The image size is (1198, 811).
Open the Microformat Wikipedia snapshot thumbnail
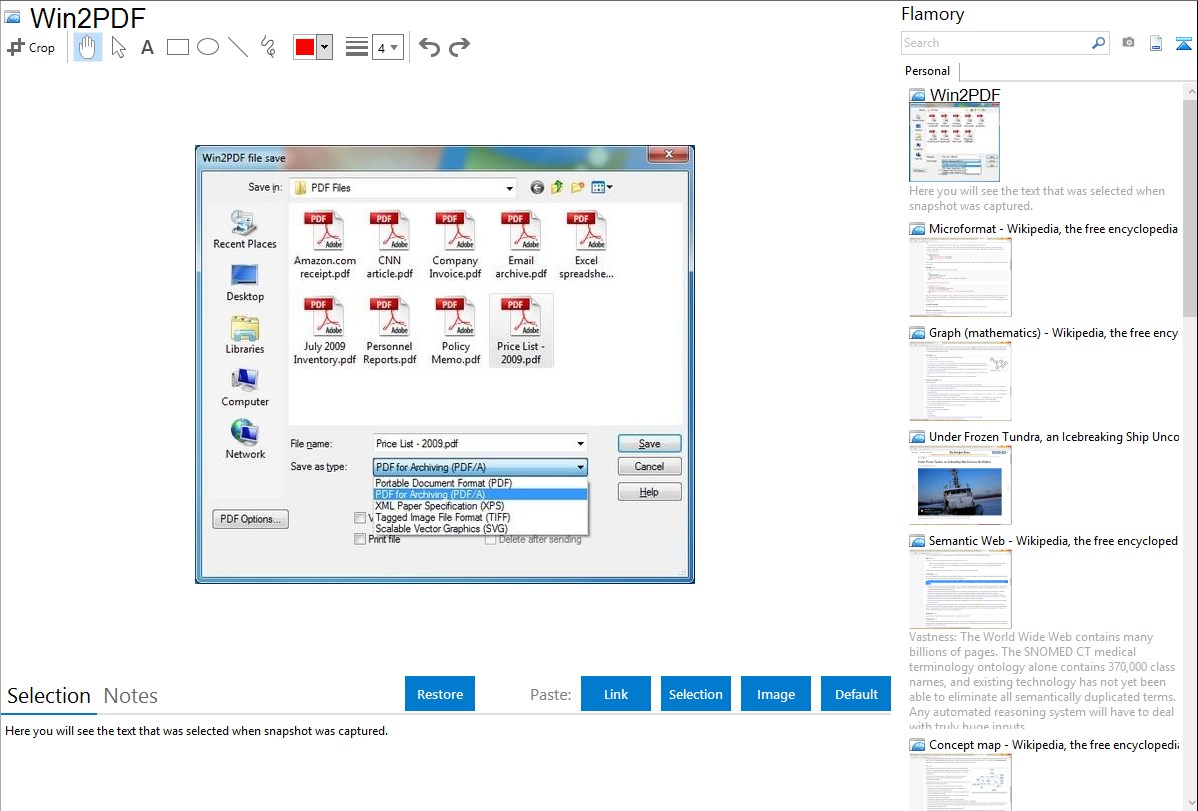(x=960, y=277)
